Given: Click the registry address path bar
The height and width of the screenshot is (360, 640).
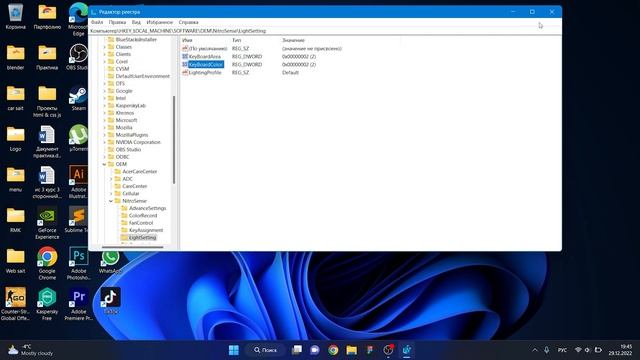Looking at the screenshot, I should pos(325,31).
